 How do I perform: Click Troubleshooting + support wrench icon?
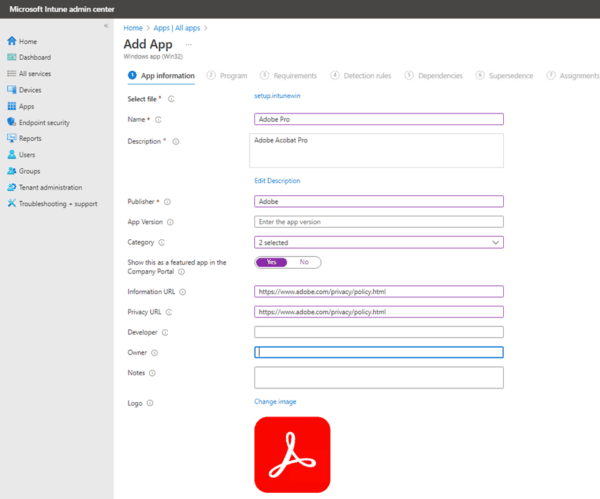[12, 203]
